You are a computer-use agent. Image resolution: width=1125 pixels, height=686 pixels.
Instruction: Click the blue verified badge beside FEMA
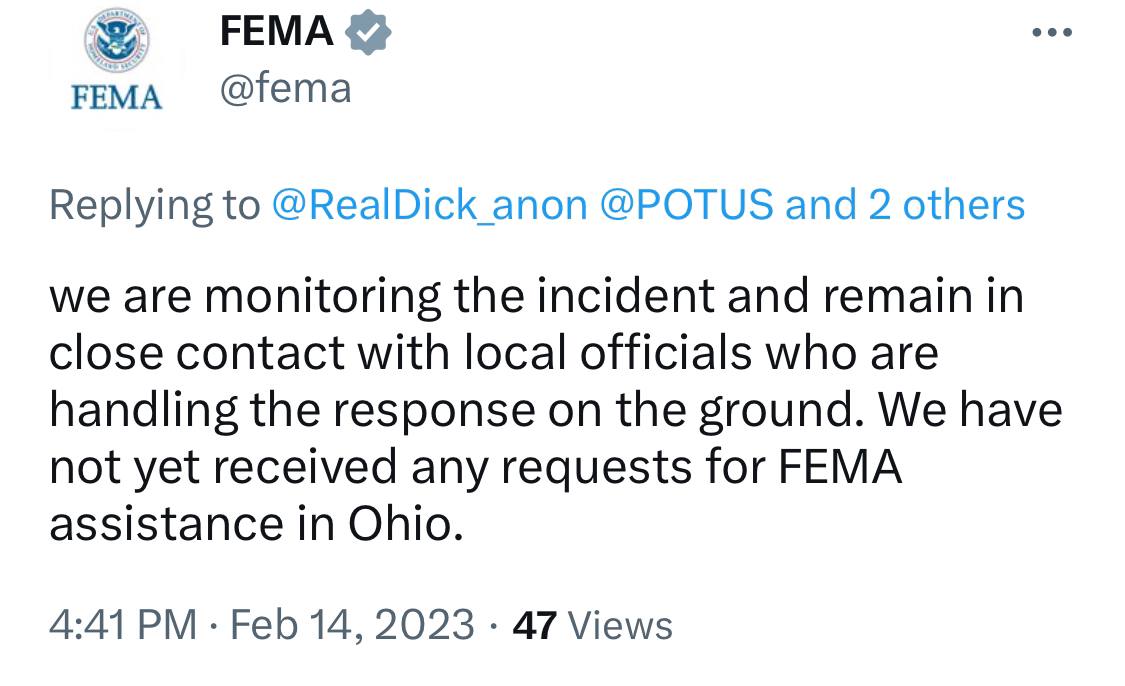coord(367,33)
